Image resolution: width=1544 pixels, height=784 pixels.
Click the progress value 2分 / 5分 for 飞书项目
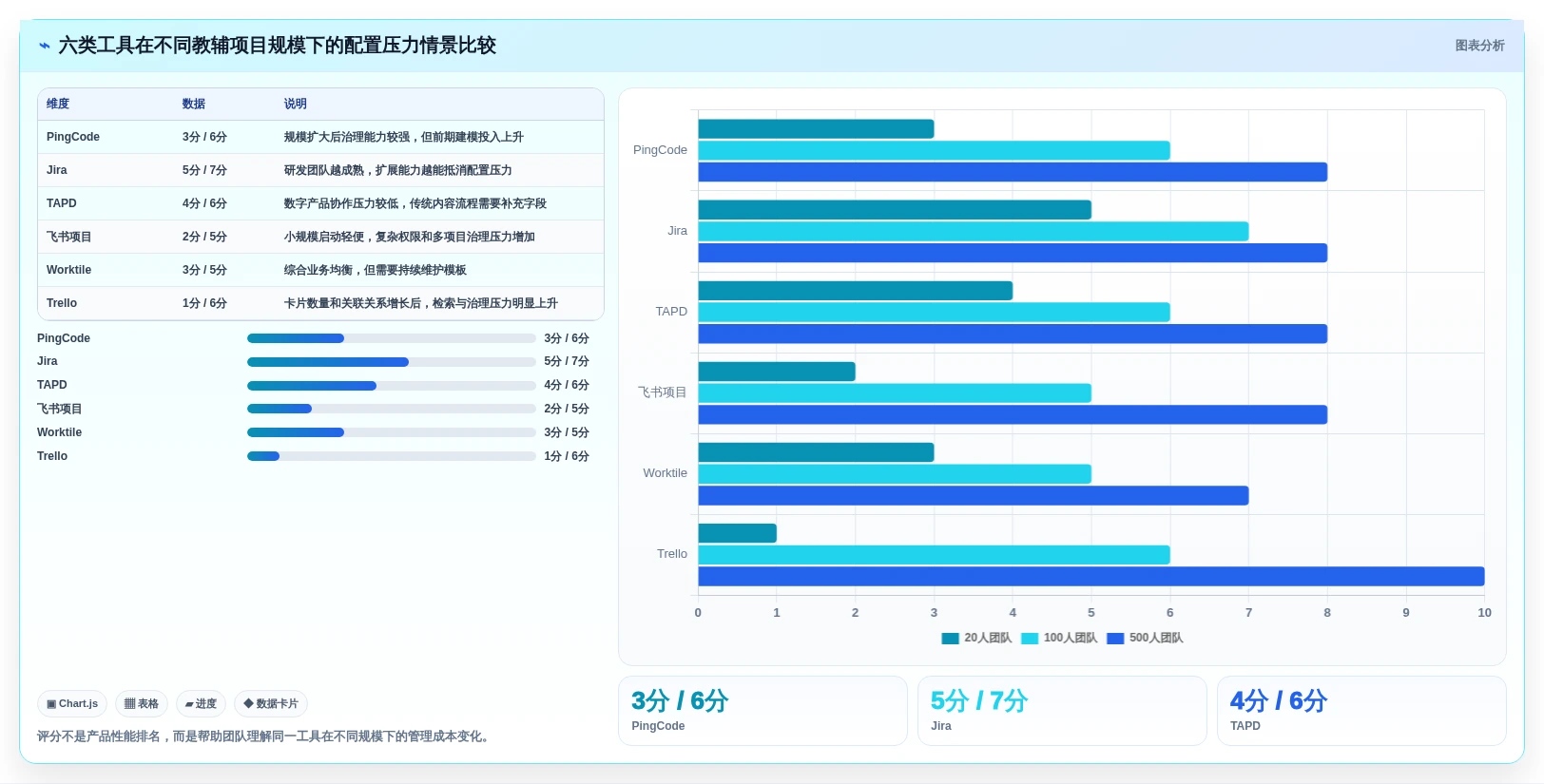(567, 409)
